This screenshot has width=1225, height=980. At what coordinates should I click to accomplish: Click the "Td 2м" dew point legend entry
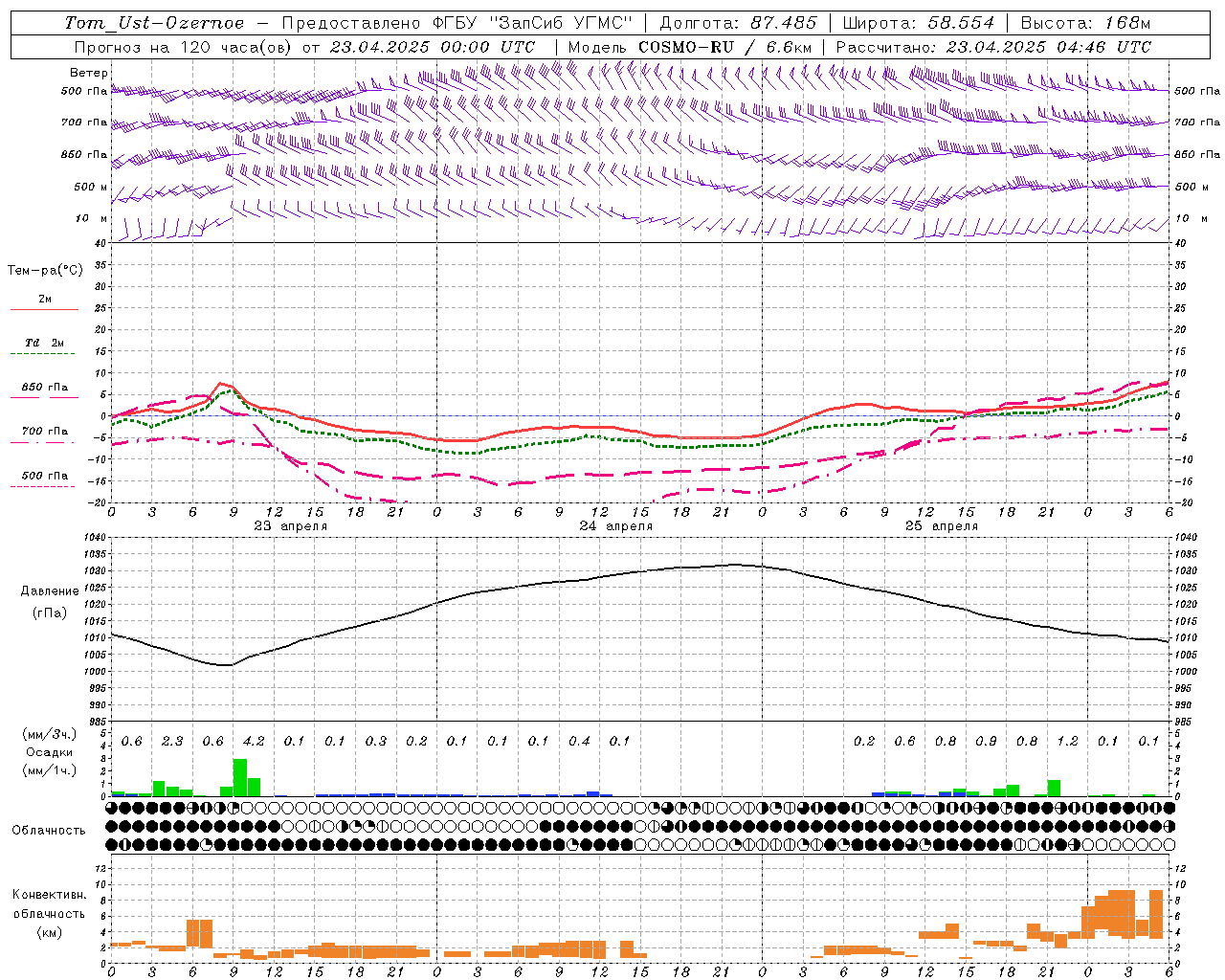(x=45, y=343)
